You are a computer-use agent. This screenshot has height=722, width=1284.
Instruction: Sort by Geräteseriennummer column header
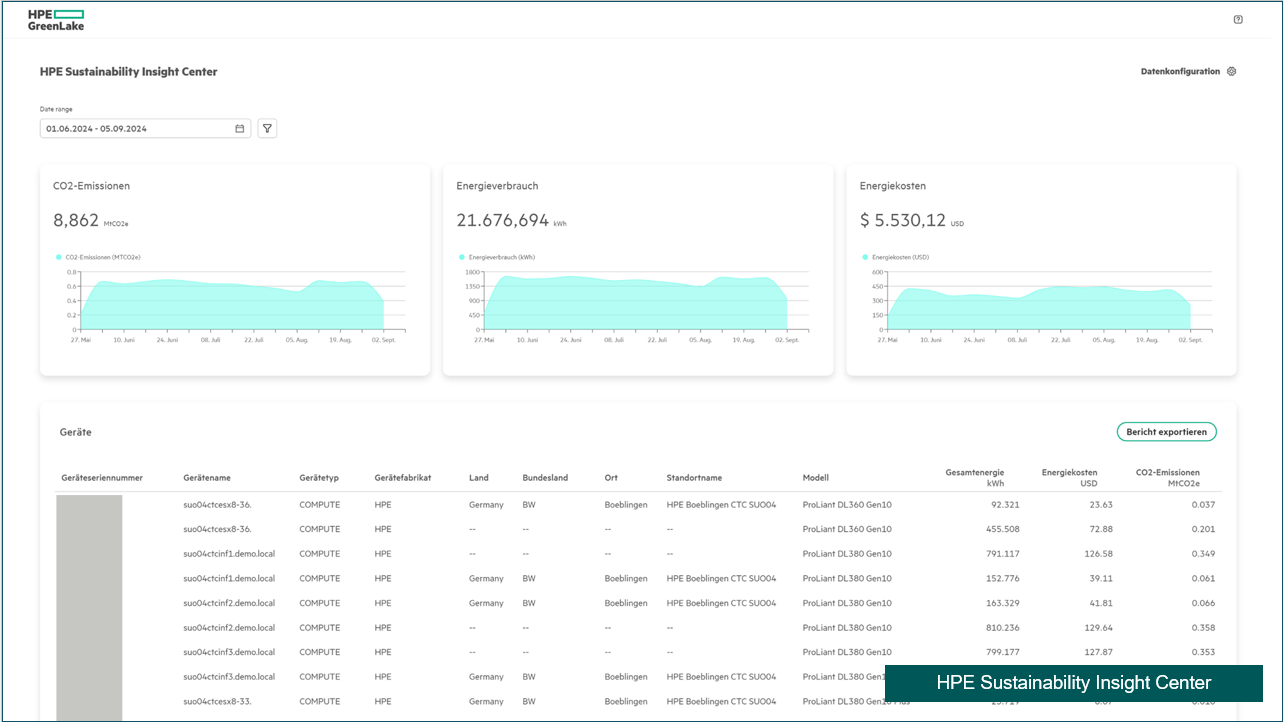click(102, 478)
